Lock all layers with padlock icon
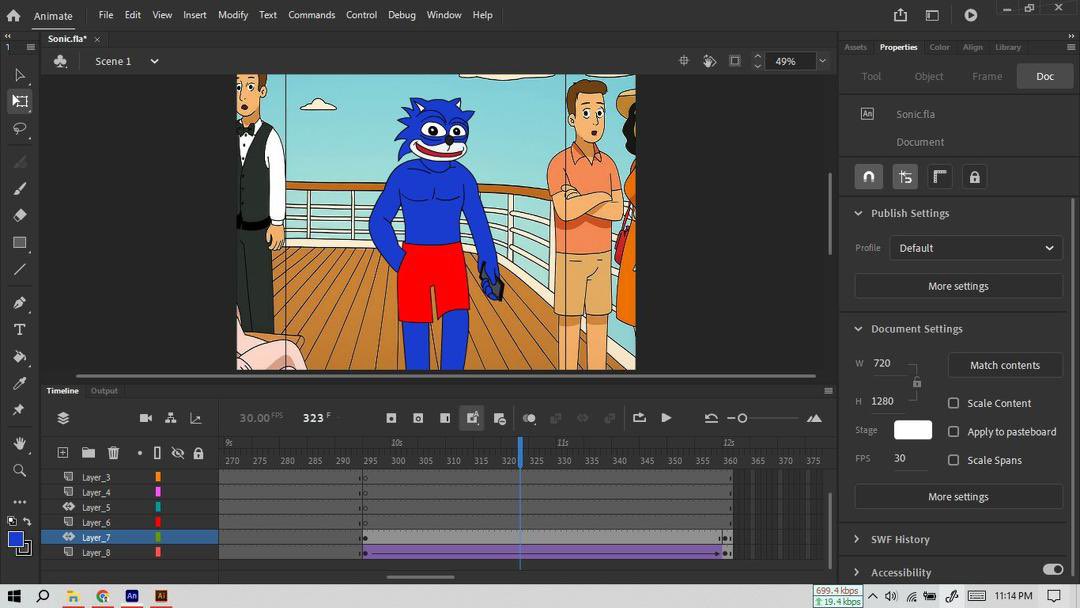This screenshot has width=1080, height=608. (198, 453)
